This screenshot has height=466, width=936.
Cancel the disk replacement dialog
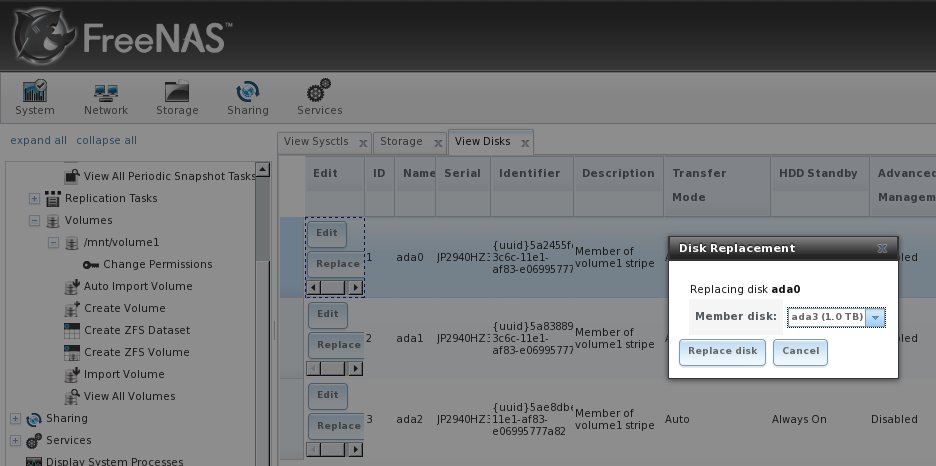click(800, 352)
